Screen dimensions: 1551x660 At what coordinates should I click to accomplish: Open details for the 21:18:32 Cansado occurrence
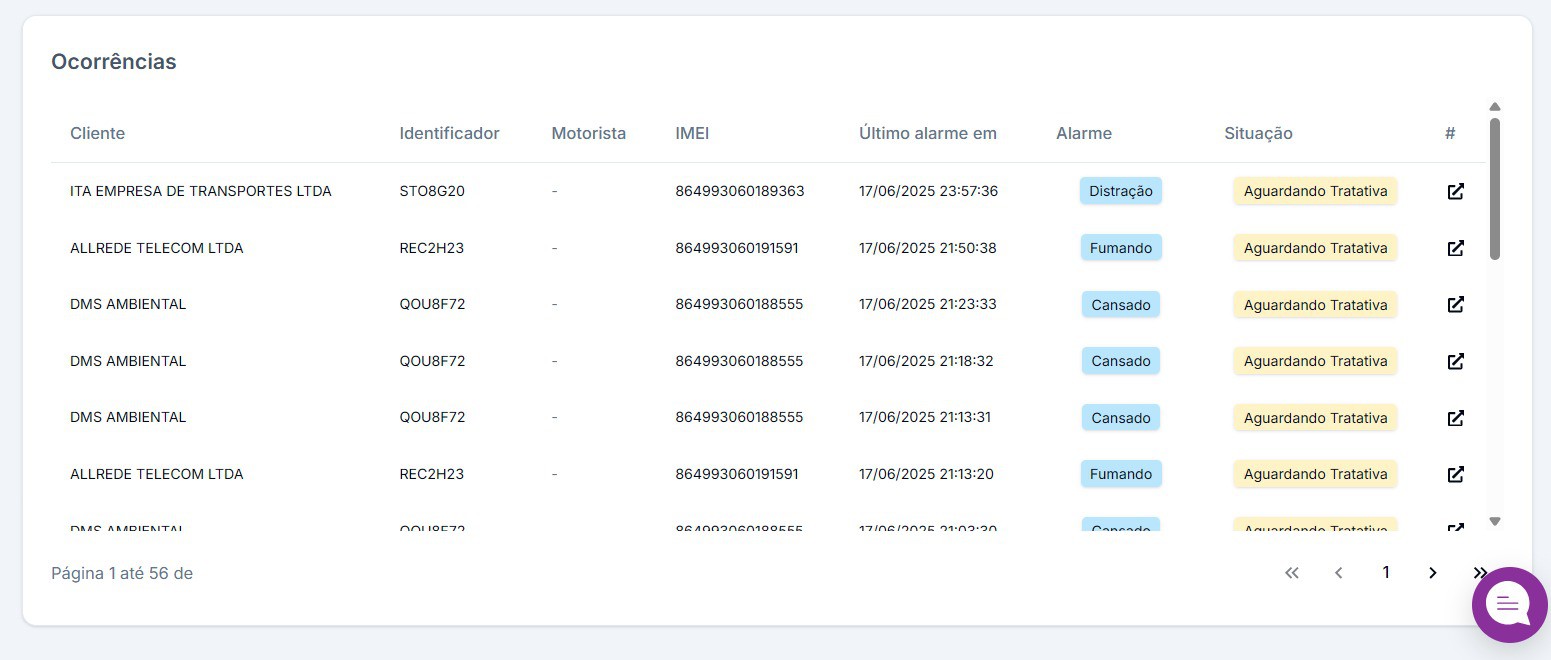(x=1456, y=361)
